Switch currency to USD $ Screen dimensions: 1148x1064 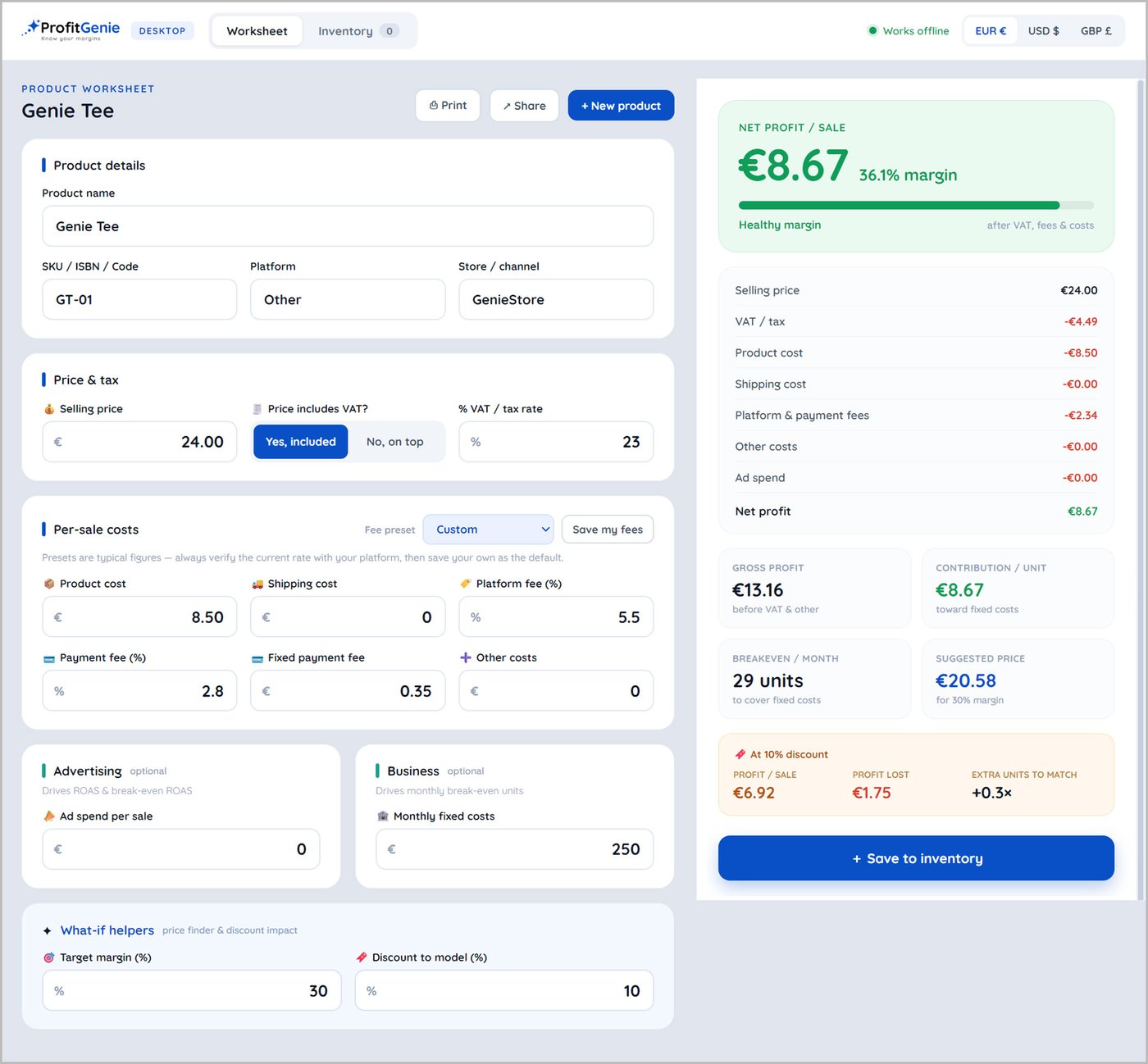[1044, 31]
